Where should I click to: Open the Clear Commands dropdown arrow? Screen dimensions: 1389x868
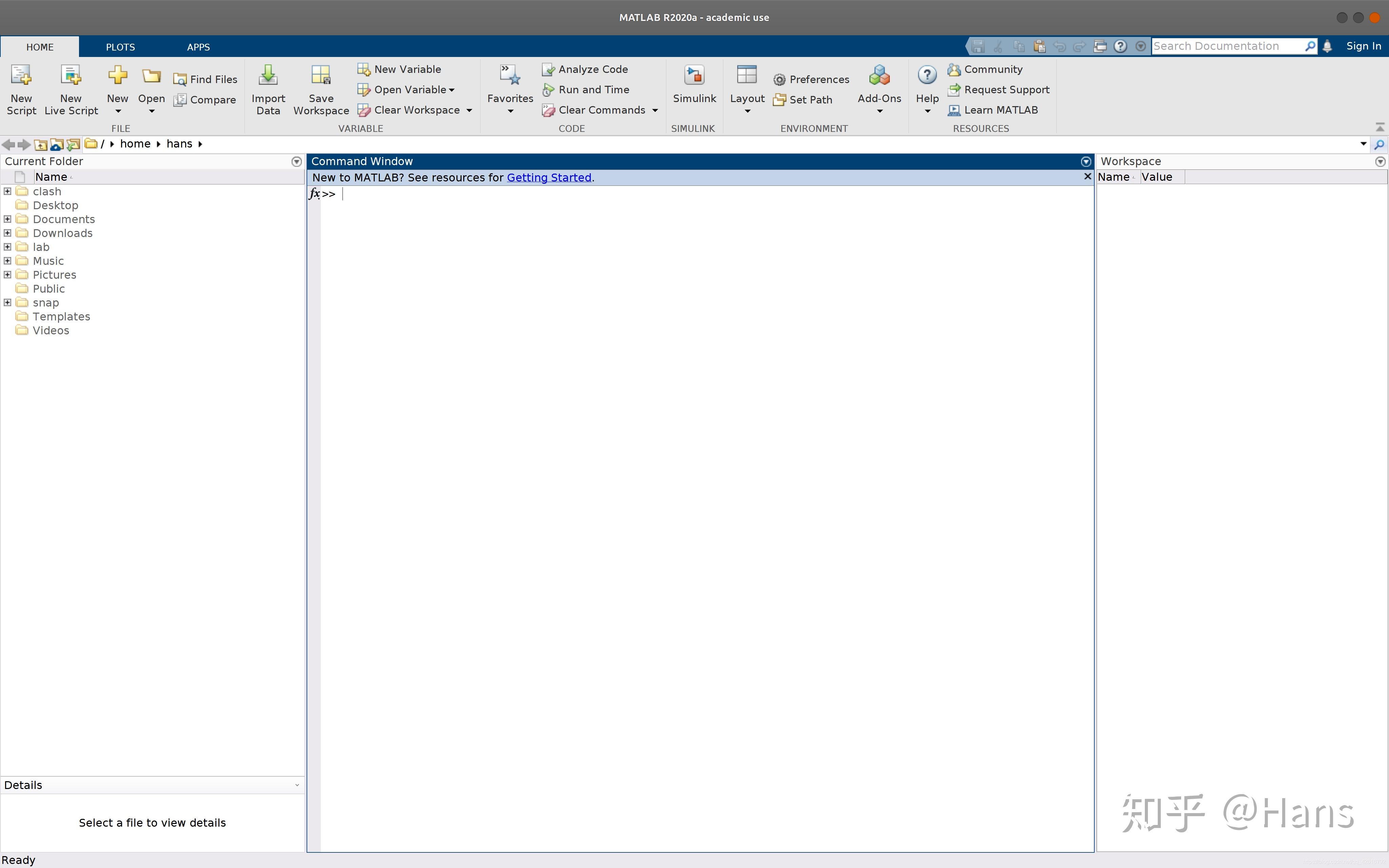click(x=655, y=110)
